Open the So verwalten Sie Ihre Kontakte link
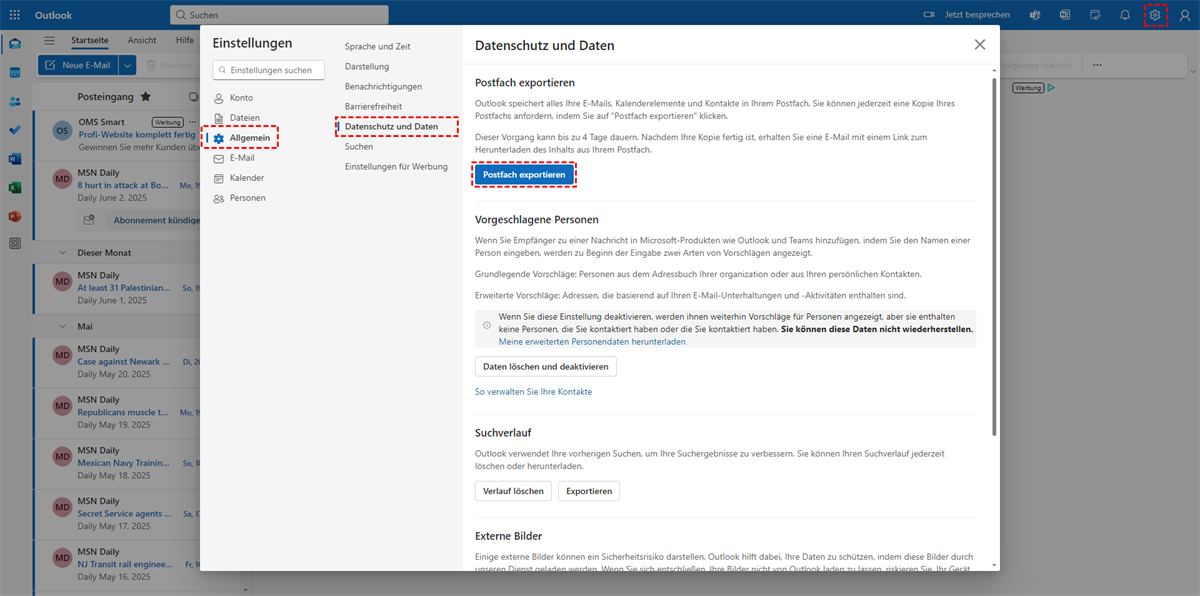1200x596 pixels. click(533, 392)
